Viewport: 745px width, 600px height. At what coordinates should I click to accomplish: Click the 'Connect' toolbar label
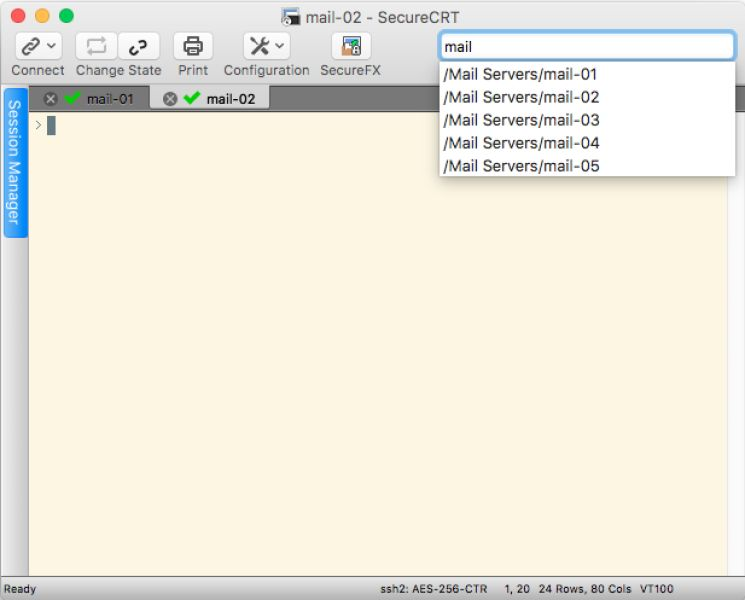38,70
